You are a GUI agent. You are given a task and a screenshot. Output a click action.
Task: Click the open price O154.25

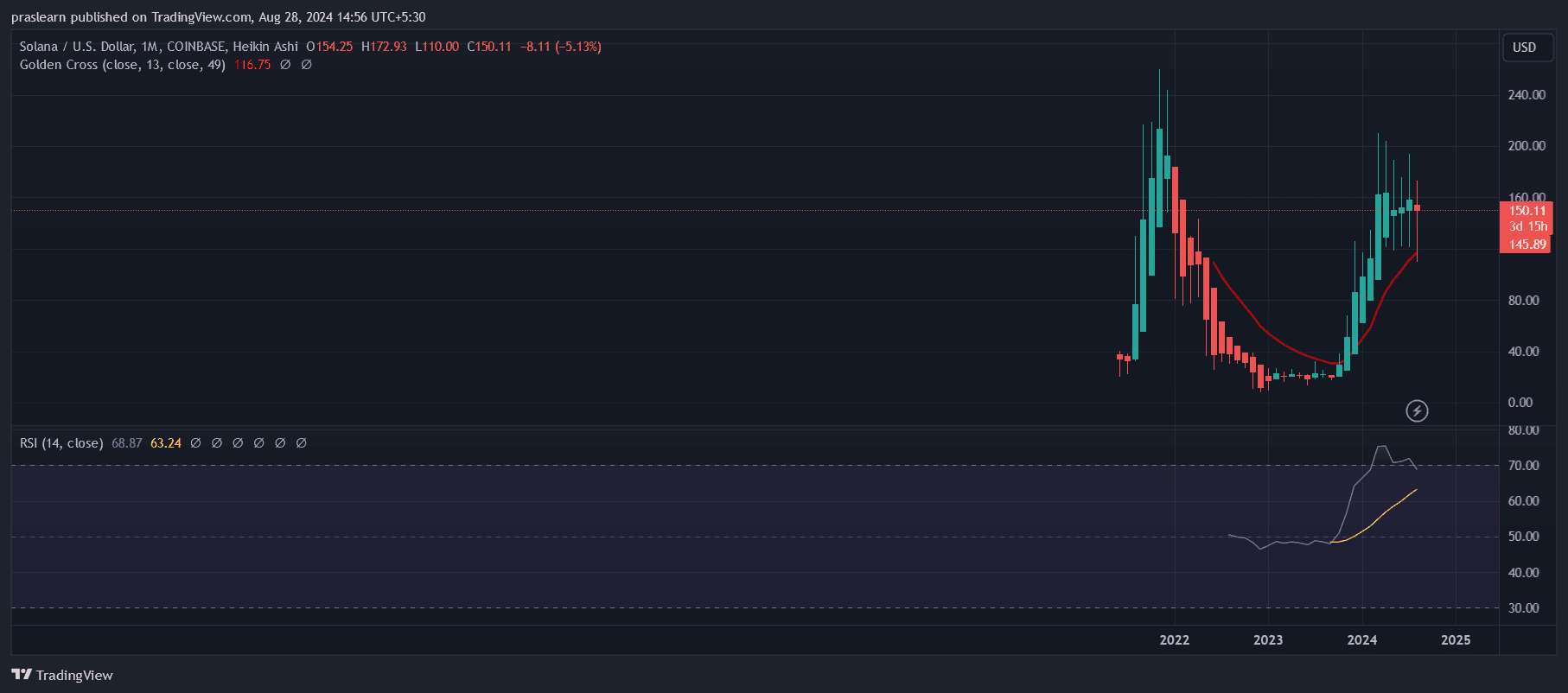click(x=329, y=47)
